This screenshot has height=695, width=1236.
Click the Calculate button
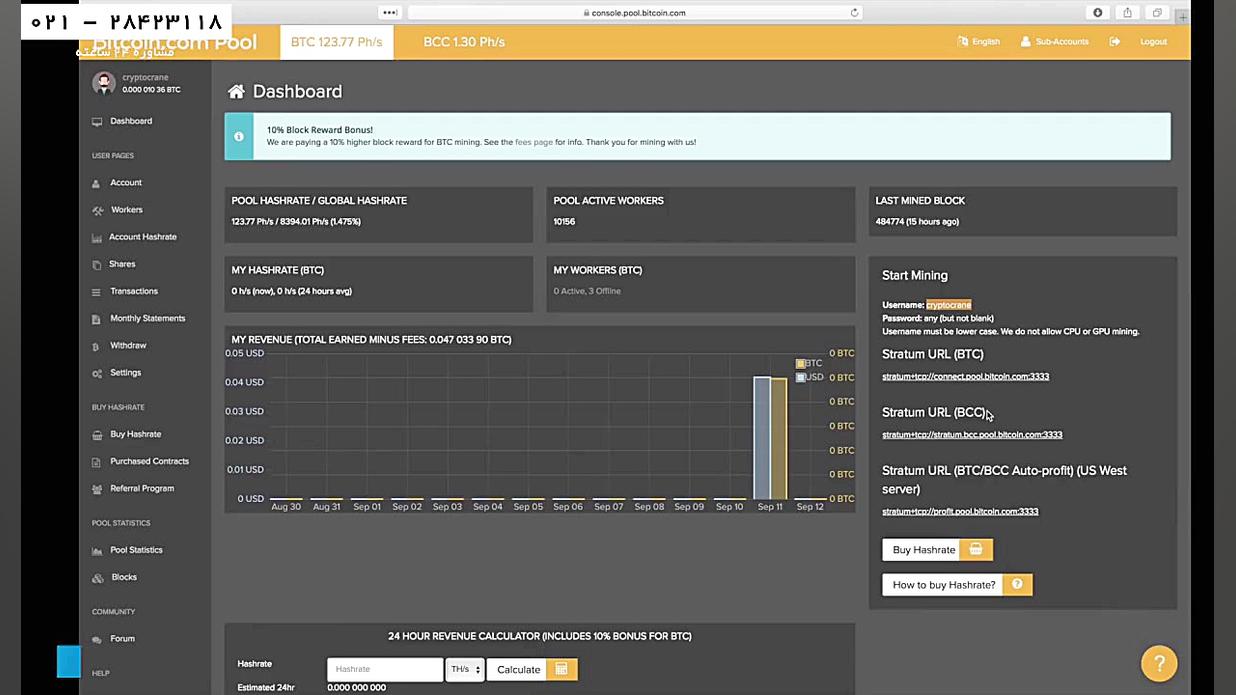(x=532, y=669)
